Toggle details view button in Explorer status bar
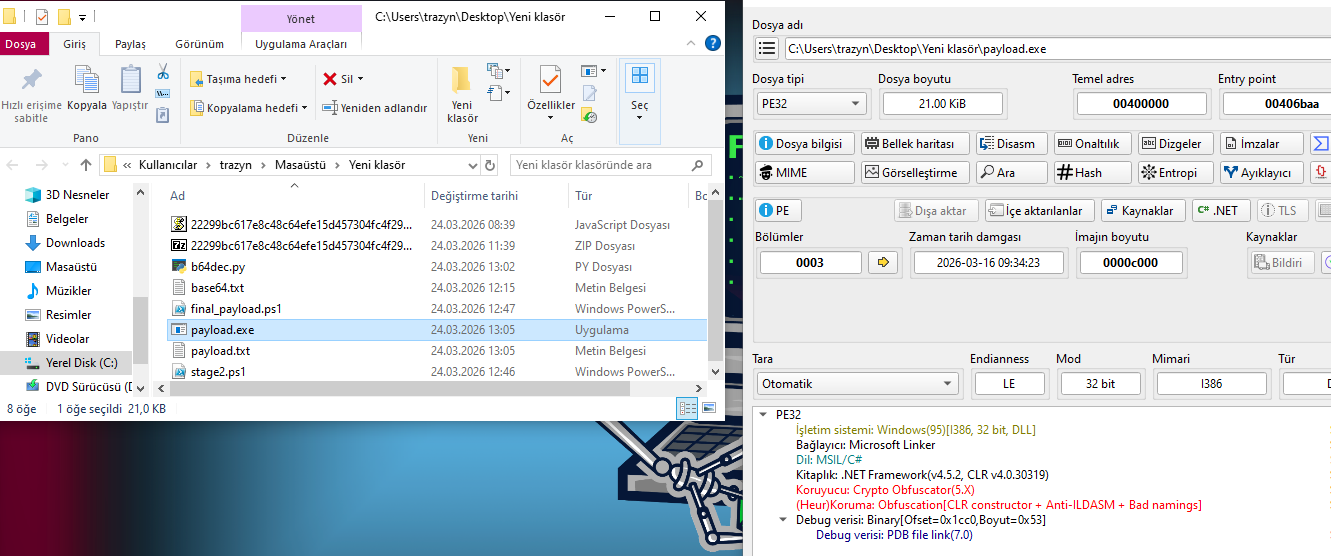Image resolution: width=1331 pixels, height=556 pixels. point(688,408)
